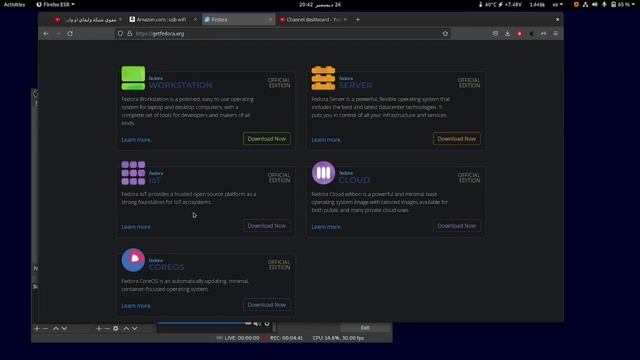Screen dimensions: 640x360
Task: Focus the getfedora.org address bar
Action: click(282, 33)
